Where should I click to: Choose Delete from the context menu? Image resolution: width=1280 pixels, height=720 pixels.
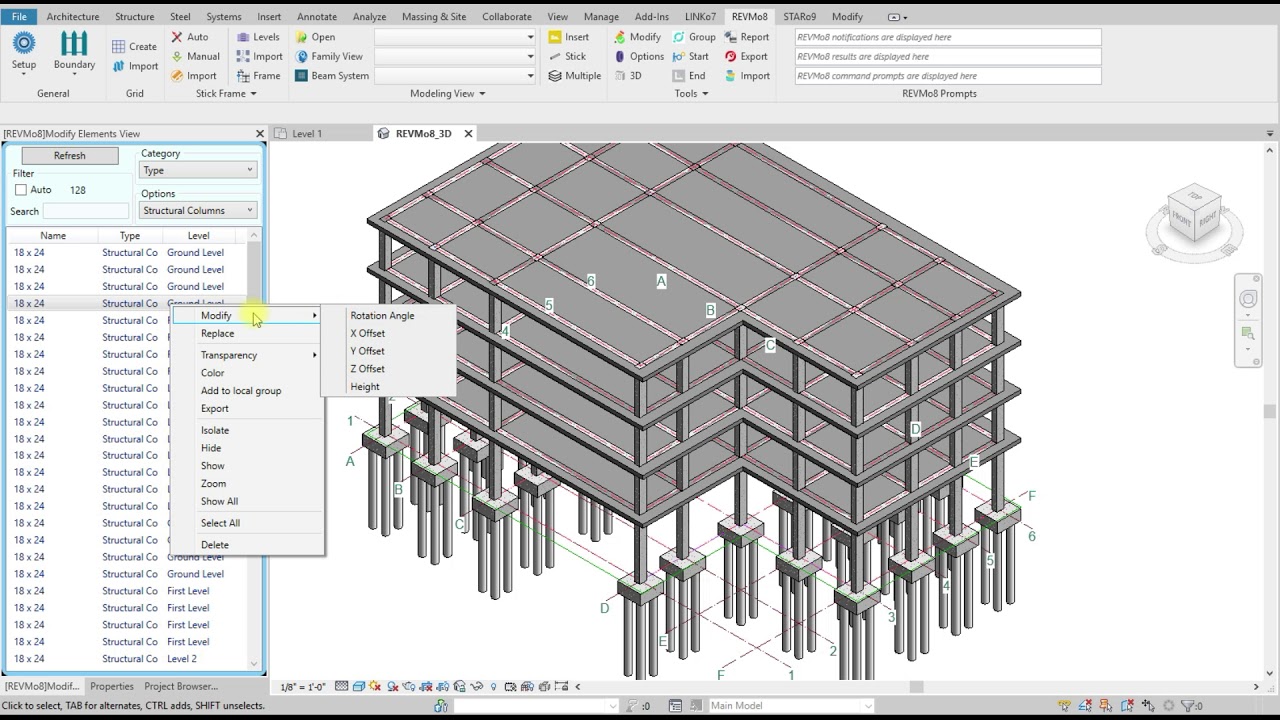(x=215, y=545)
